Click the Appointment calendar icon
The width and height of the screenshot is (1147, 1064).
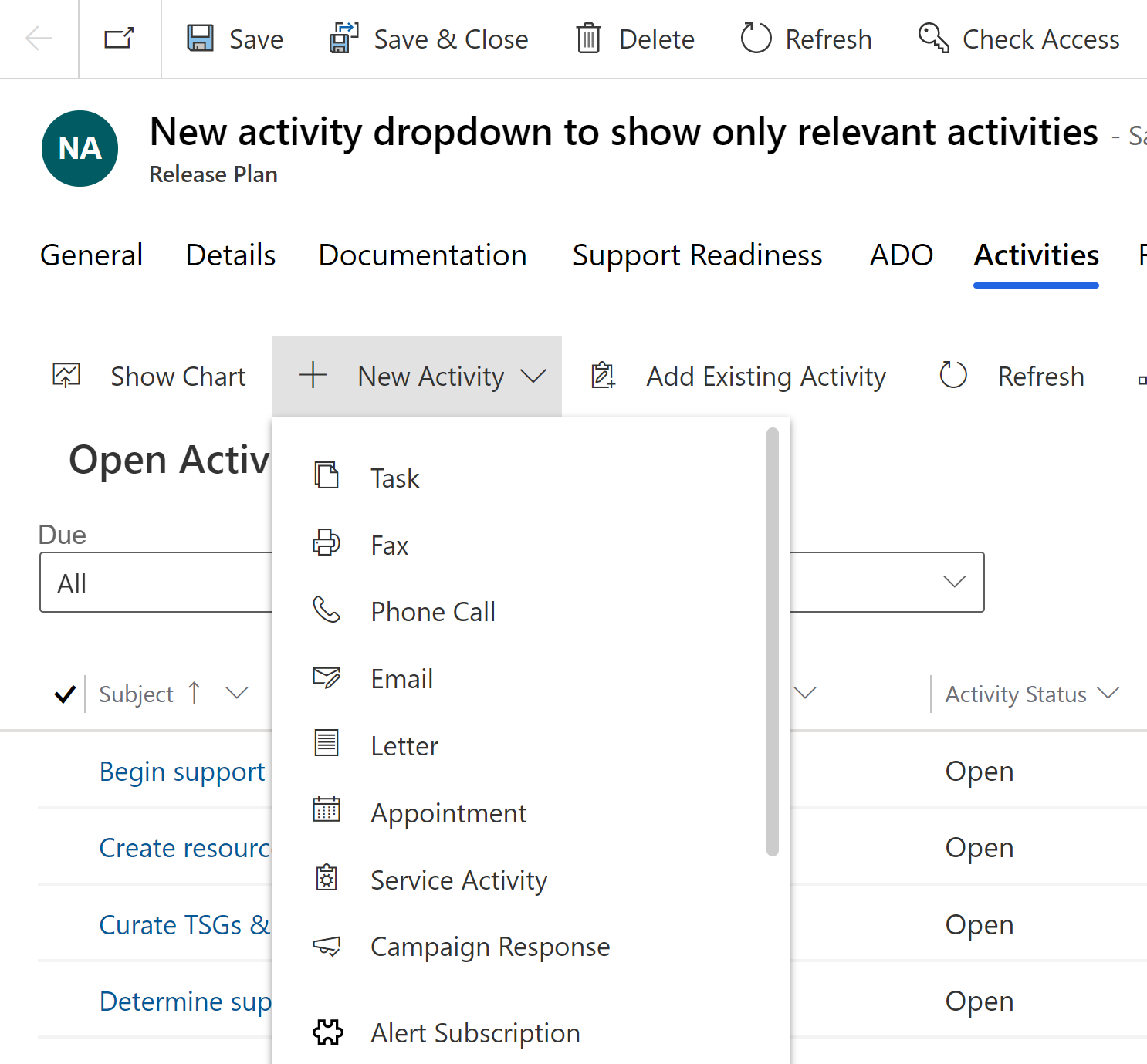pos(327,811)
